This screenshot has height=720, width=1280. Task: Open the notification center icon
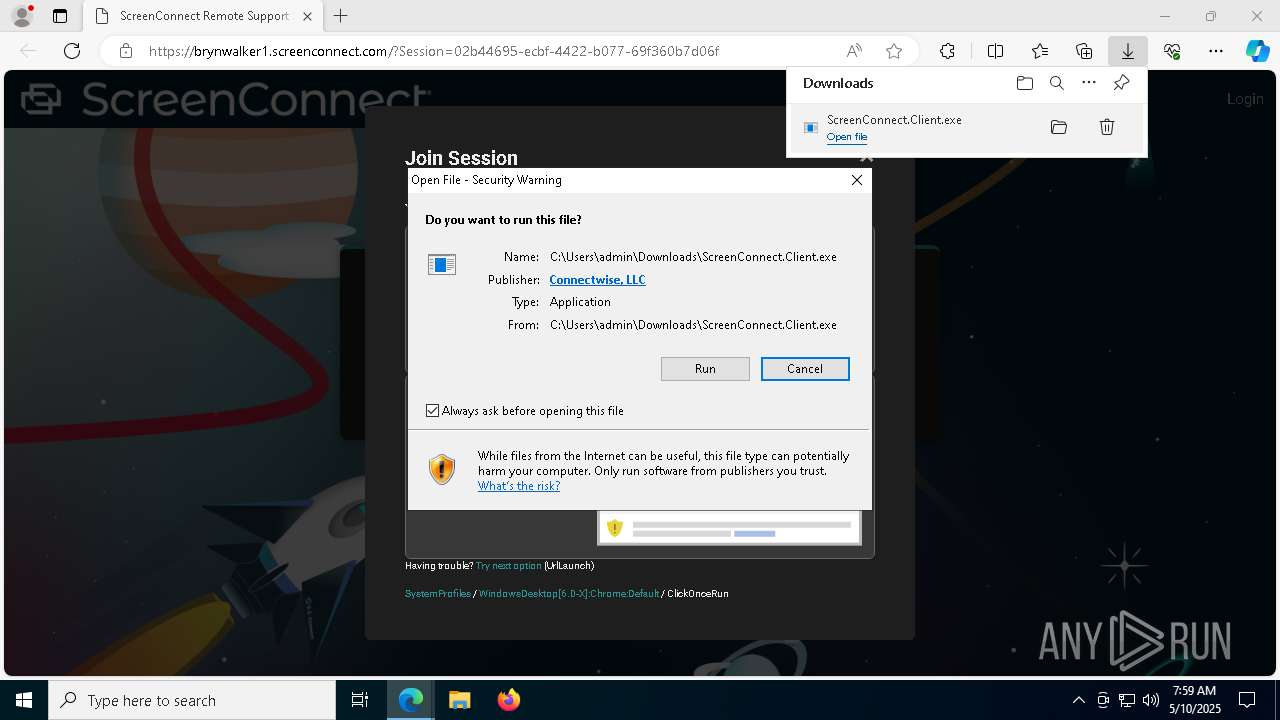coord(1247,700)
